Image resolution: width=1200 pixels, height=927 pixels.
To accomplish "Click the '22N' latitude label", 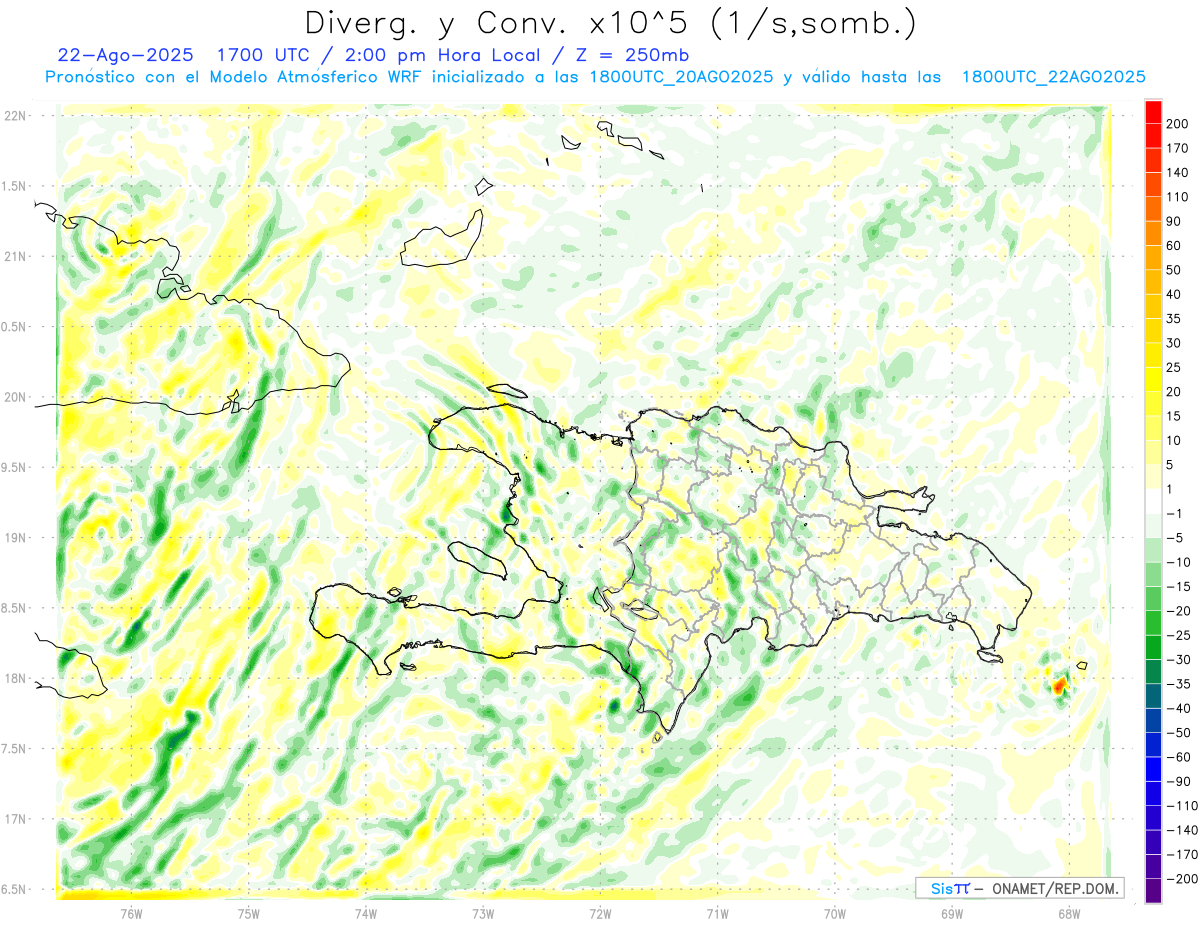I will tap(15, 116).
